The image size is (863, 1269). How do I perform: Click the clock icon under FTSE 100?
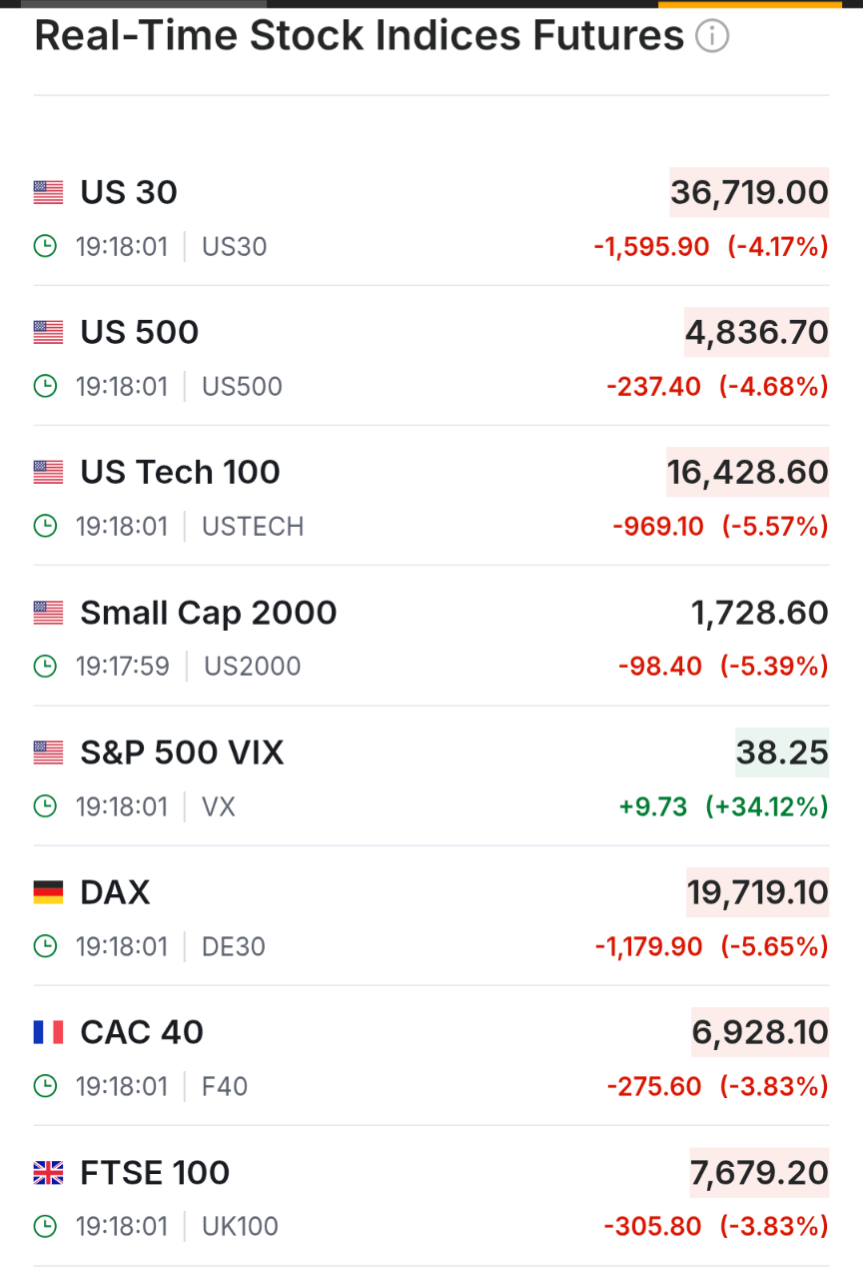tap(45, 1226)
